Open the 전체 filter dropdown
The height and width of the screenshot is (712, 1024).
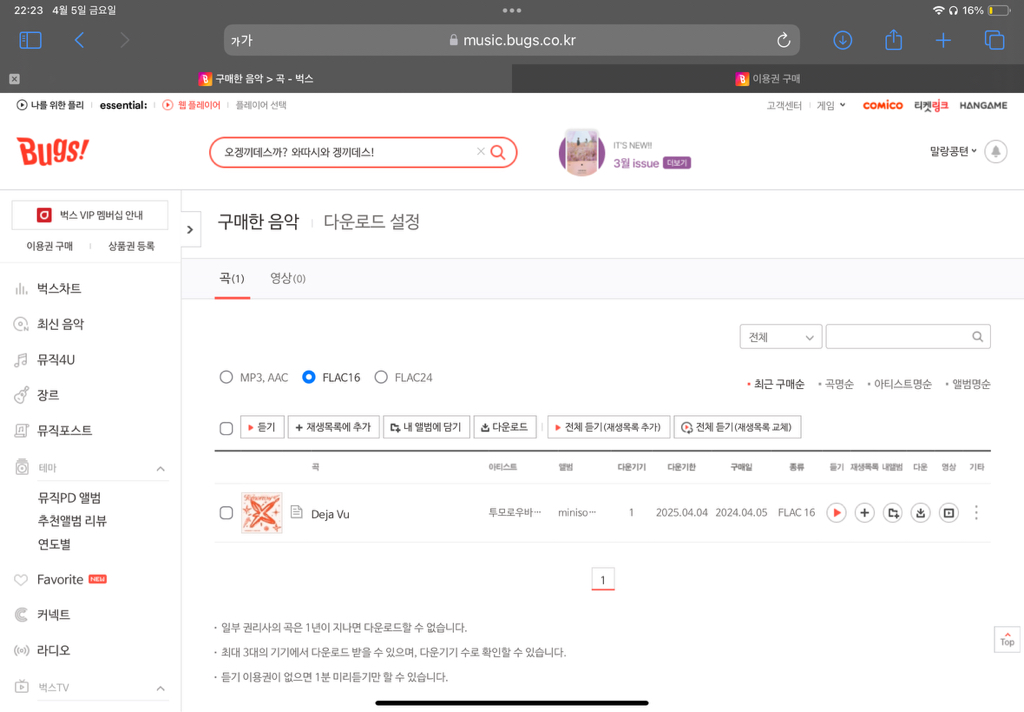pos(780,337)
